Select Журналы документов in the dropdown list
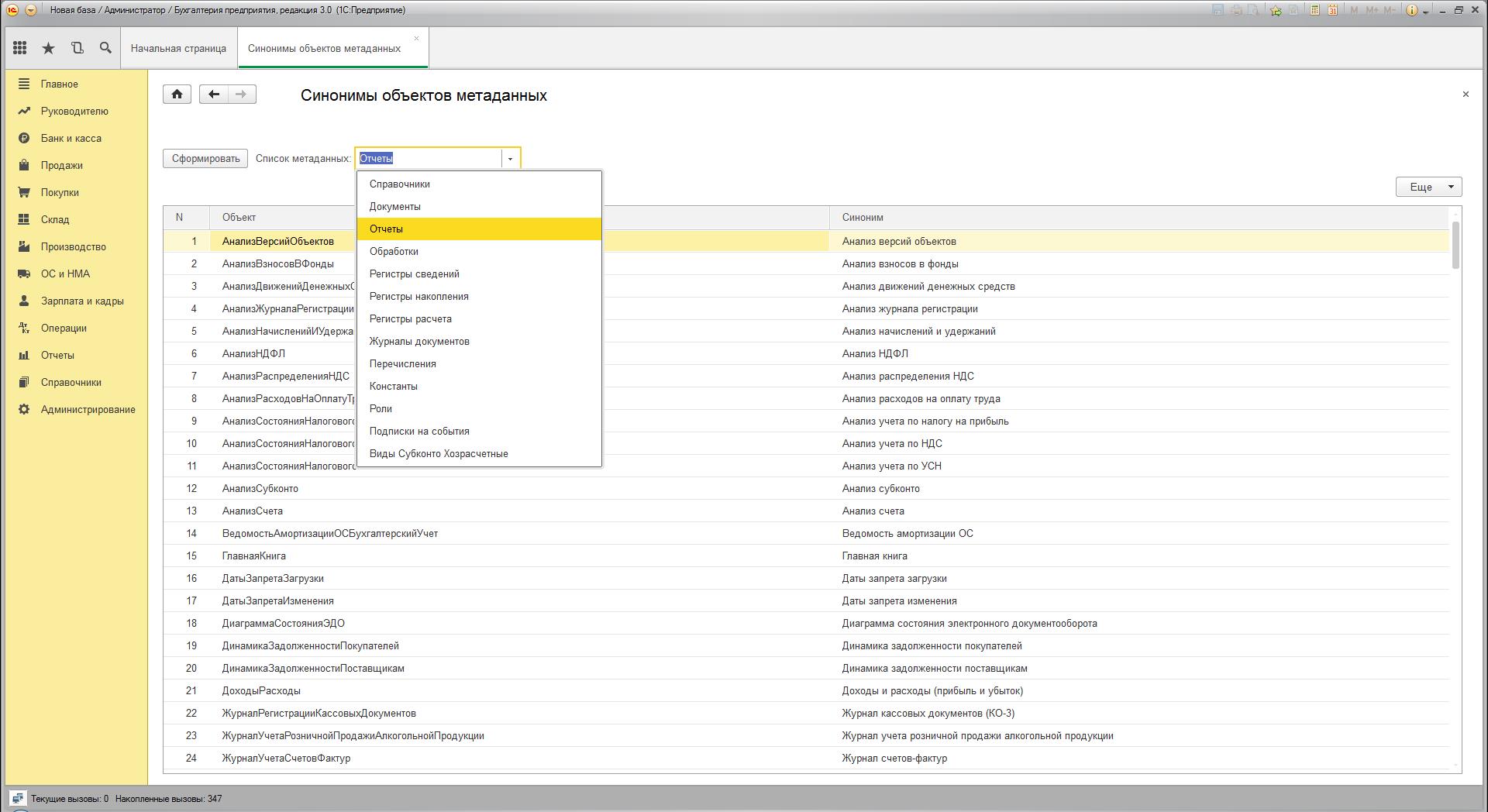The width and height of the screenshot is (1488, 812). tap(479, 341)
